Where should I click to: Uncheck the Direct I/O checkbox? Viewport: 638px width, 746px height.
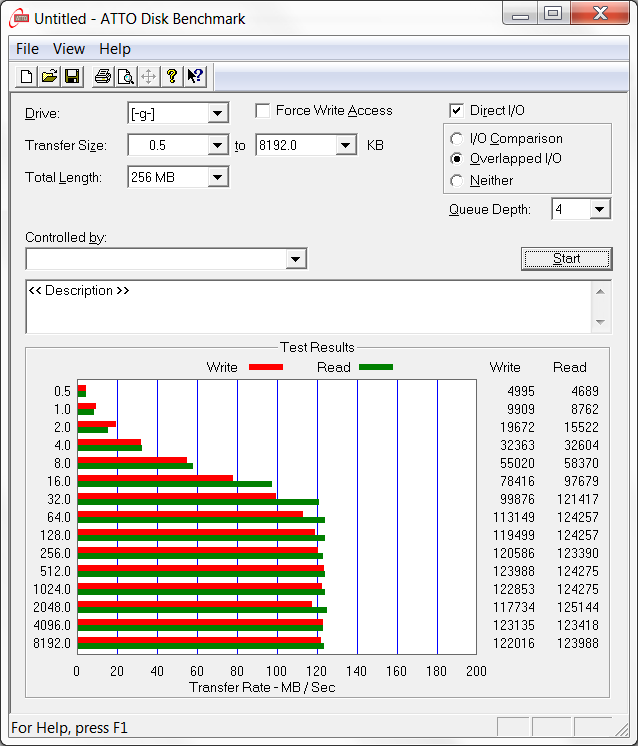456,111
